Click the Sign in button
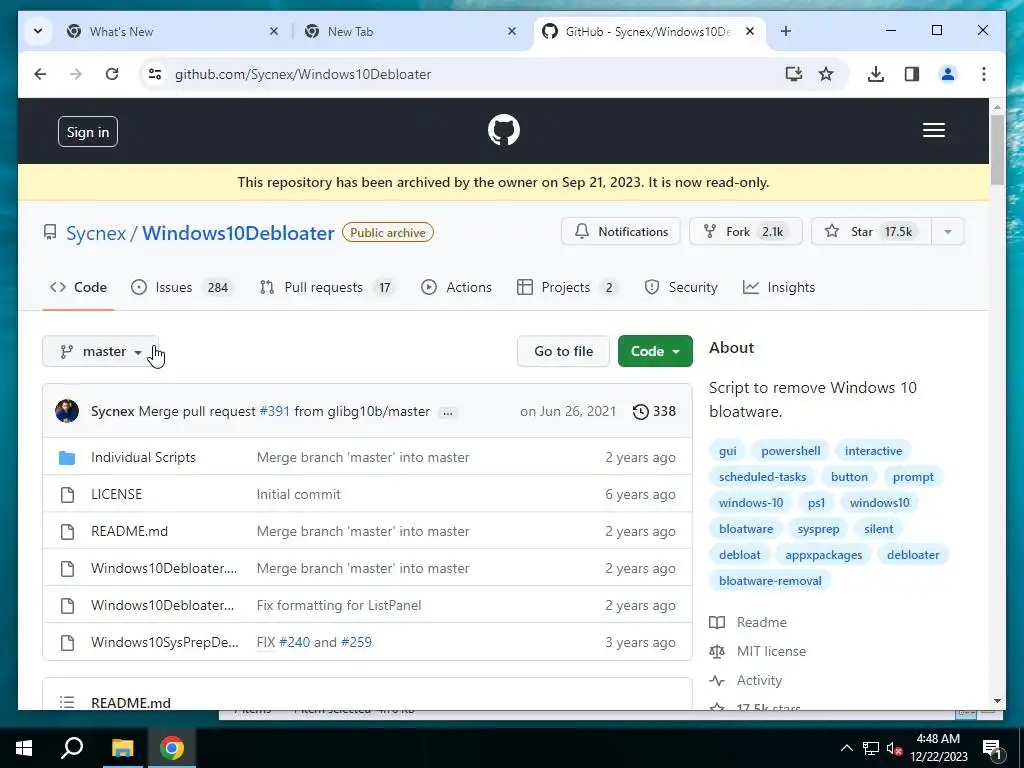 (88, 132)
